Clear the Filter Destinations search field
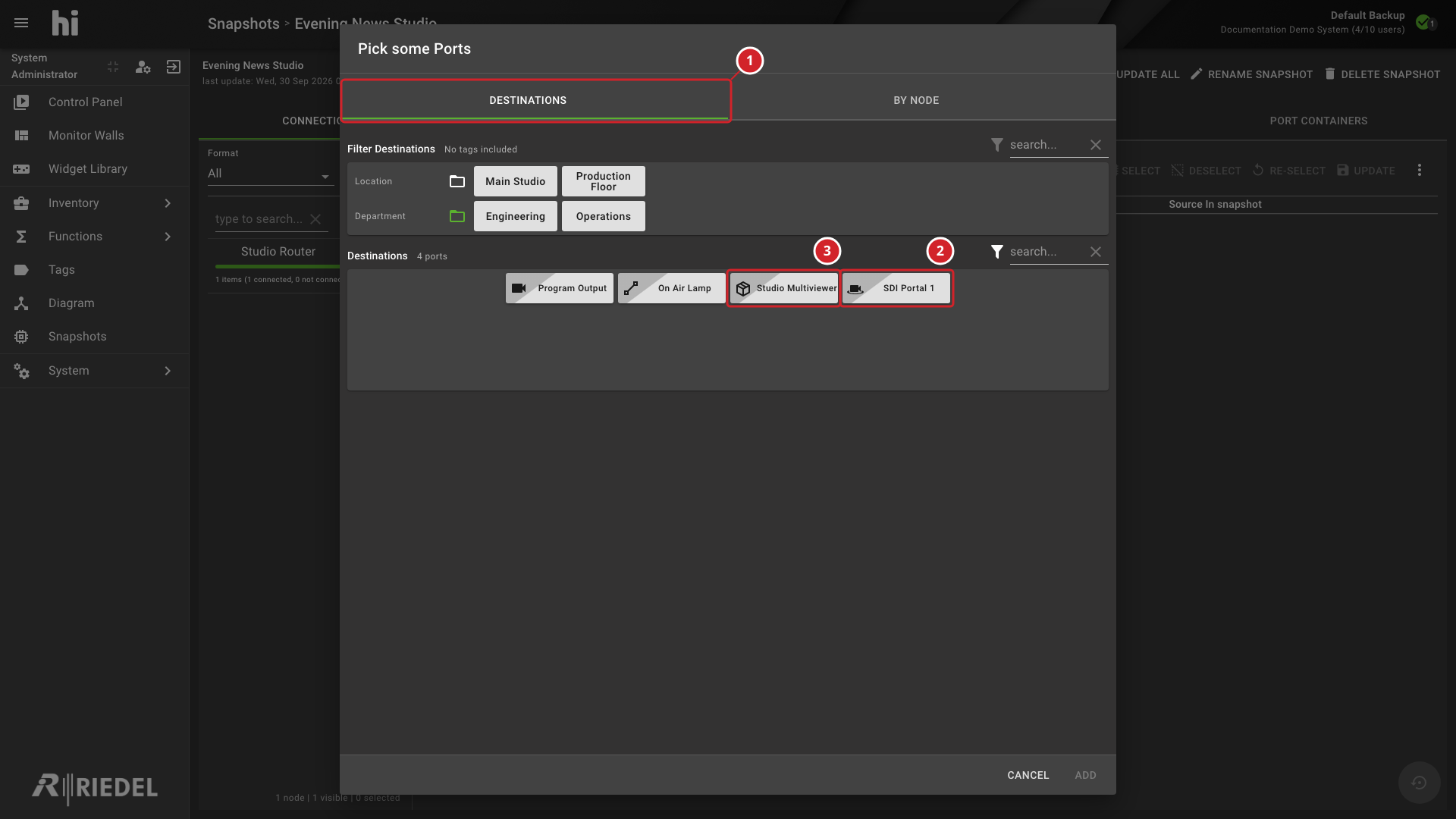 click(1096, 145)
